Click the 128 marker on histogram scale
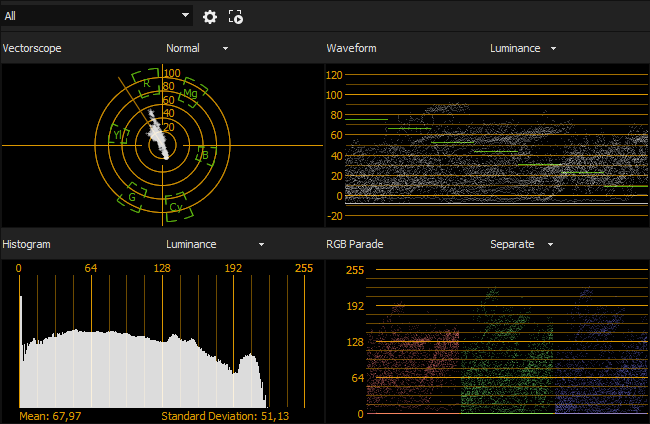This screenshot has width=650, height=424. point(162,268)
